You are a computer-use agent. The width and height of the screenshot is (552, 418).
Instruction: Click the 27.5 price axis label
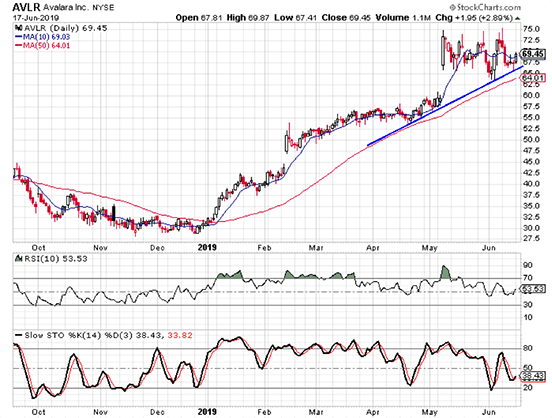532,239
